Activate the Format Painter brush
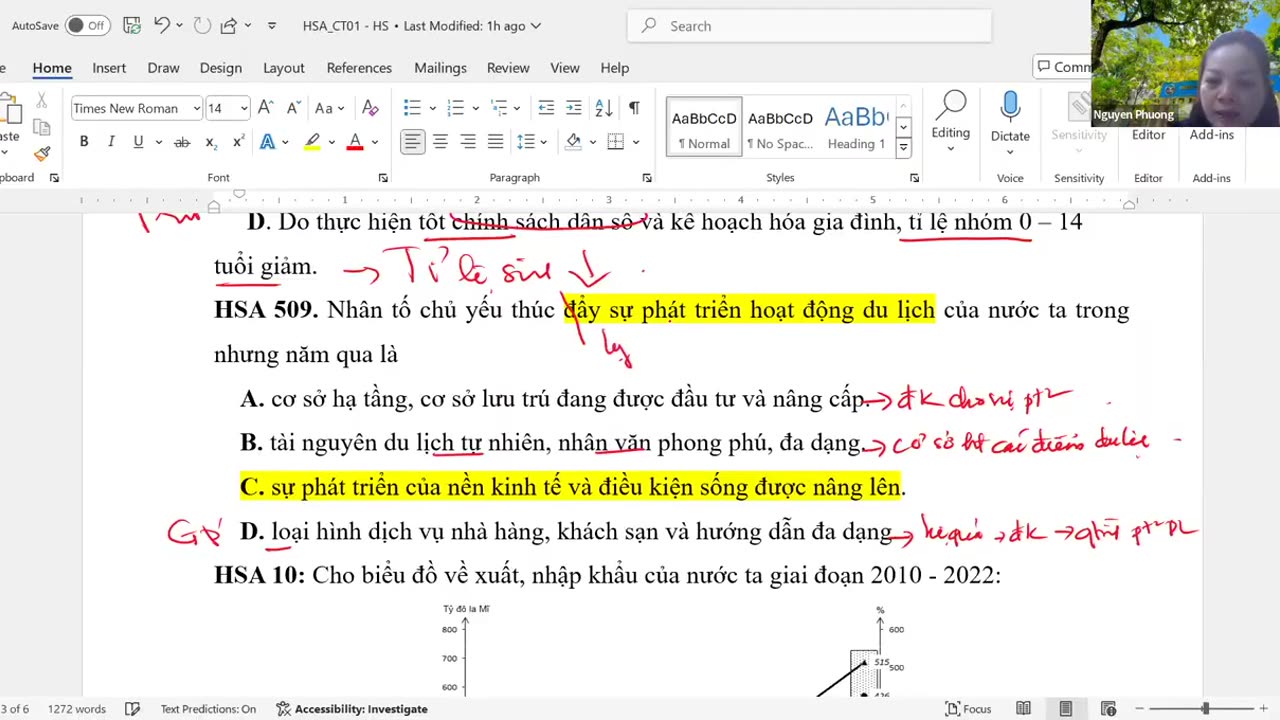 (x=41, y=153)
